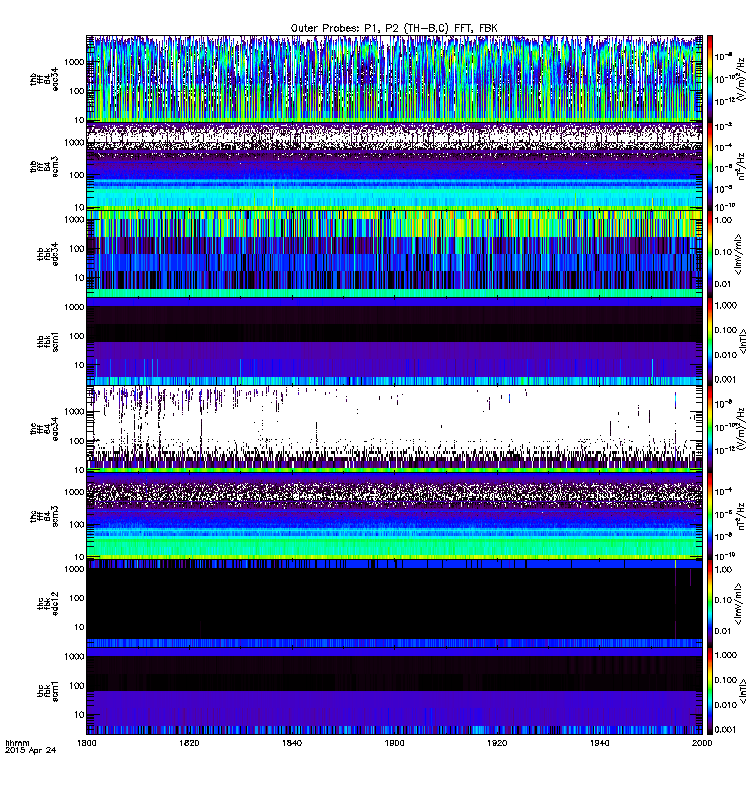Click the color bar of thc fff edc34 panel
The height and width of the screenshot is (800, 750).
tap(709, 428)
